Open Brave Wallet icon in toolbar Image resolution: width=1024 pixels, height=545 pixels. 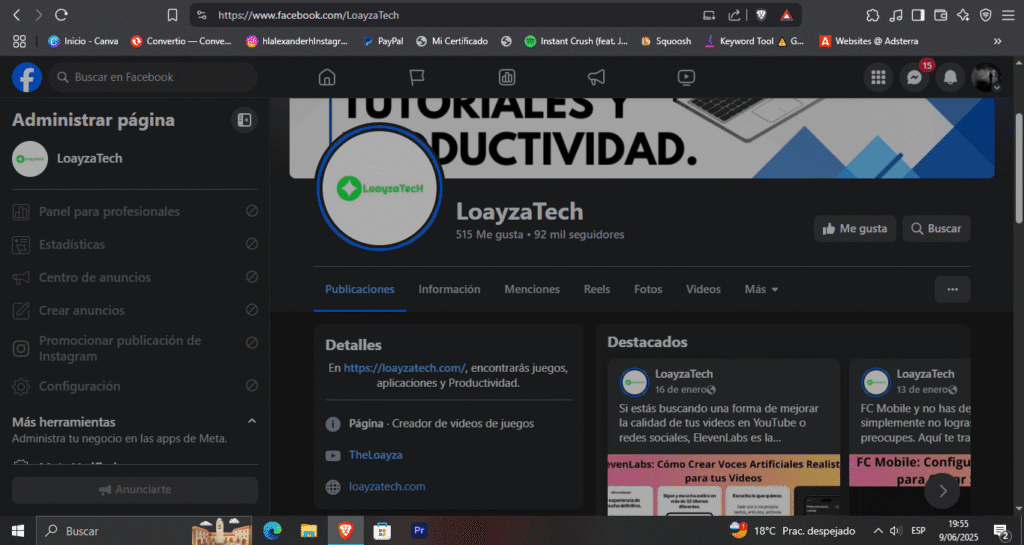point(940,14)
